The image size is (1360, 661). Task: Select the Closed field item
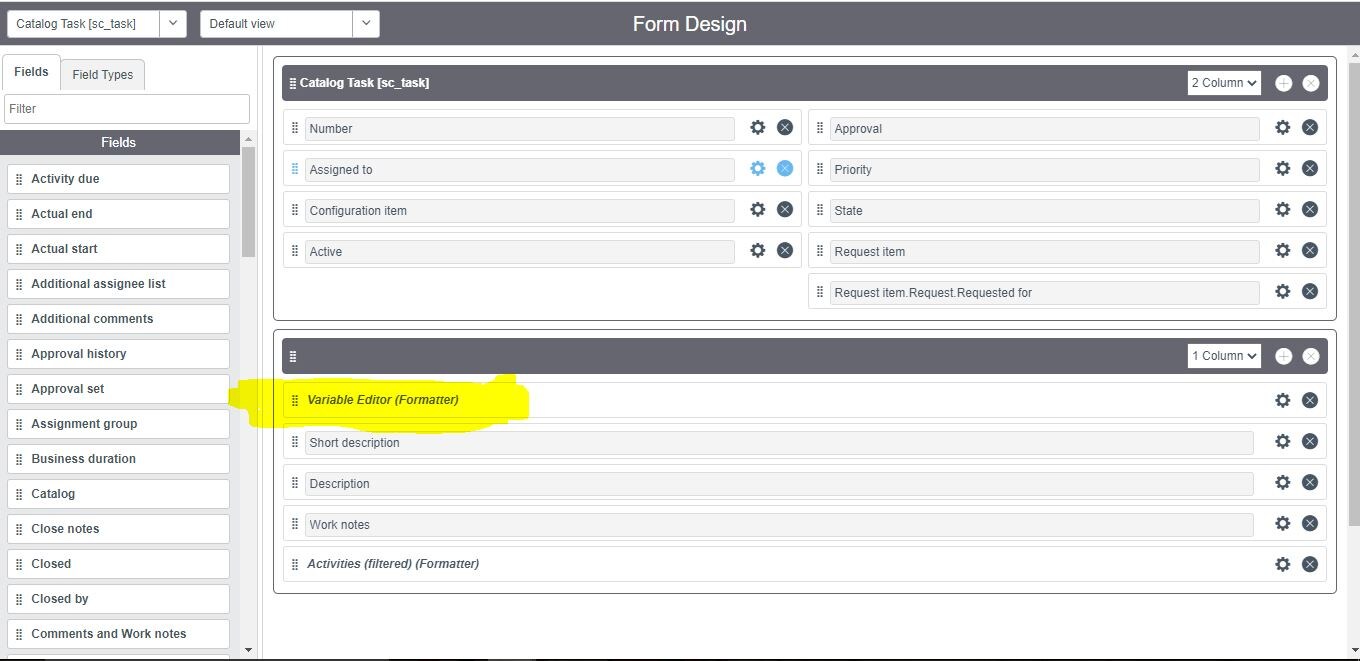pos(119,564)
